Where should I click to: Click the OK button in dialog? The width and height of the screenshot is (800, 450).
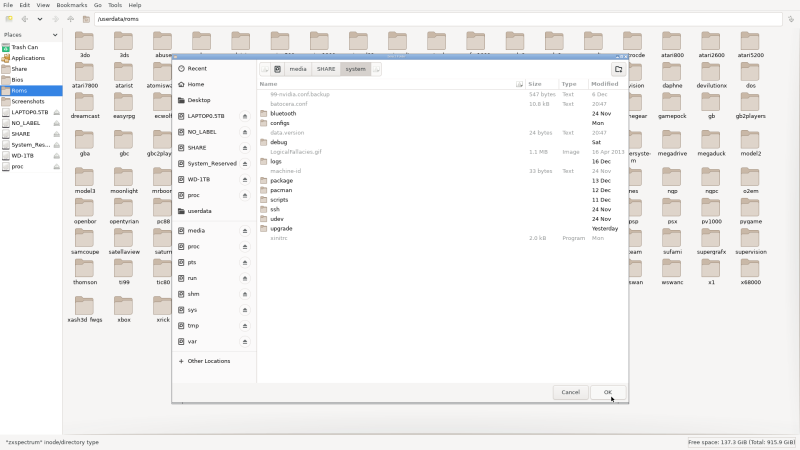608,392
